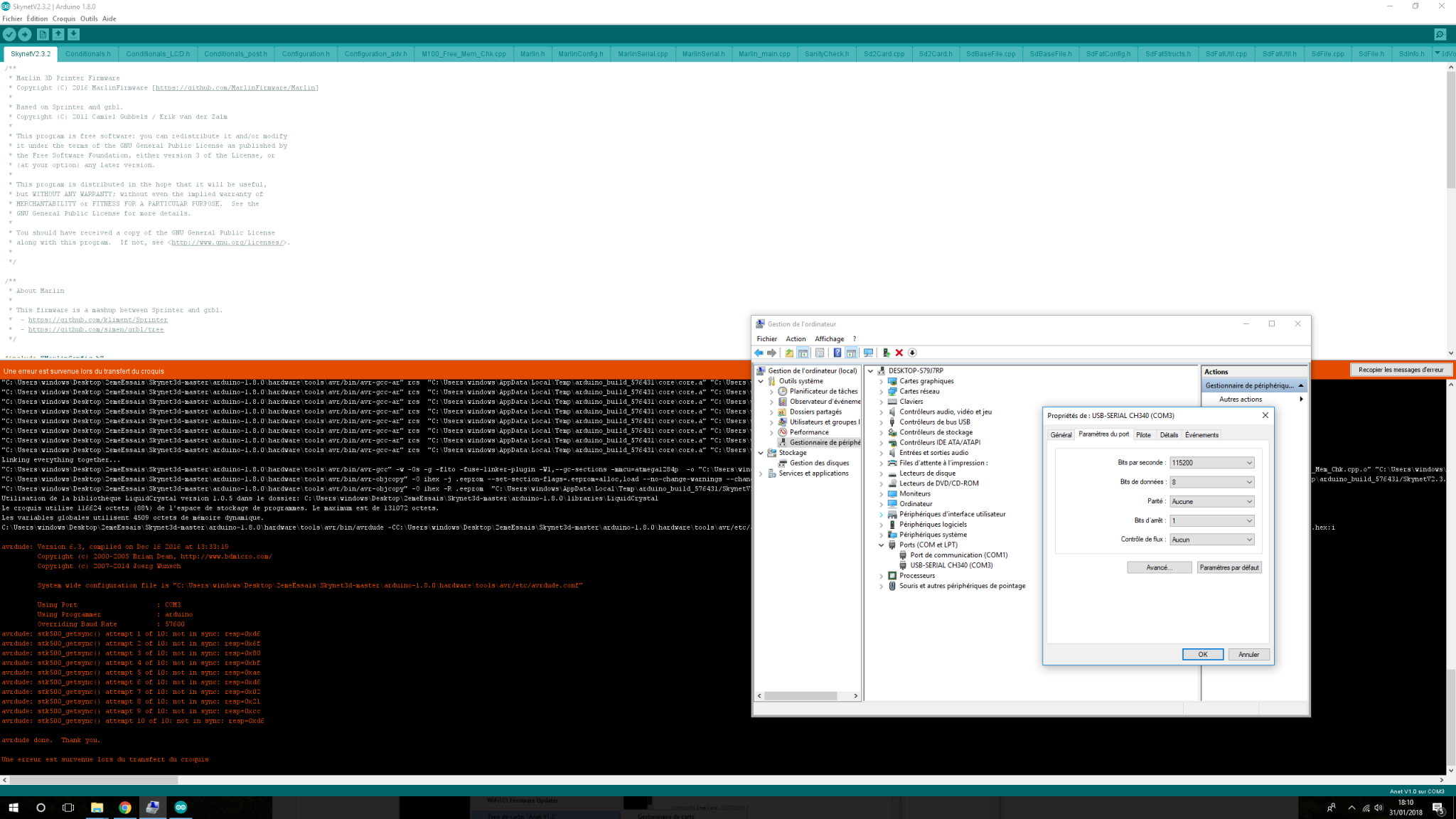
Task: Click the red X uninstall device icon
Action: [899, 353]
